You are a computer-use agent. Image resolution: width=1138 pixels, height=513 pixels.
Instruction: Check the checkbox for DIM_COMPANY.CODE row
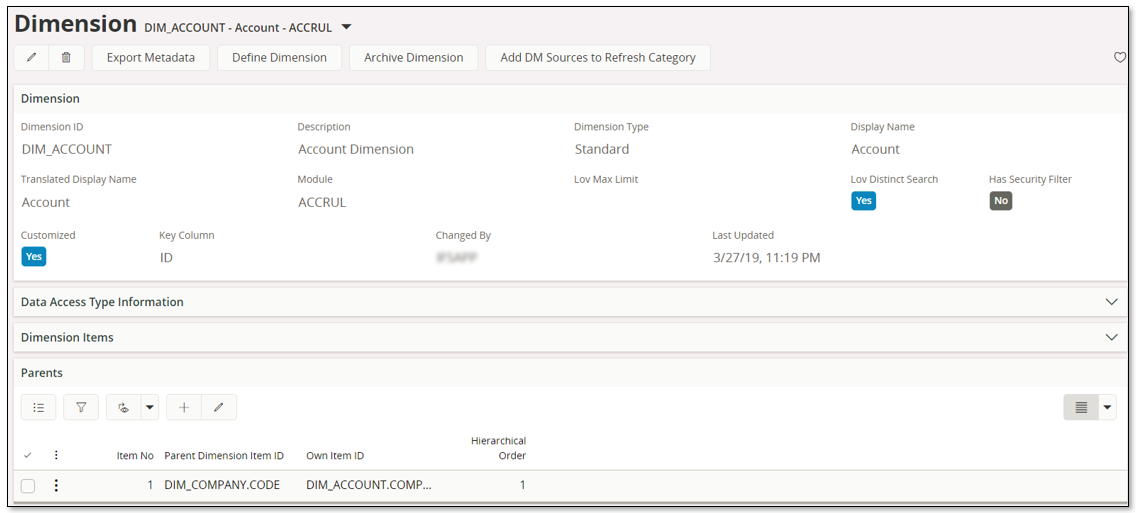(x=28, y=486)
